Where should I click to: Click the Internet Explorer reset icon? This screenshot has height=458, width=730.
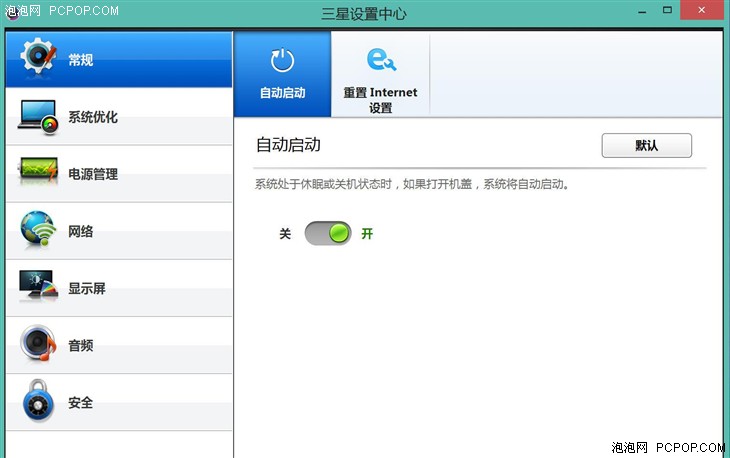click(381, 60)
